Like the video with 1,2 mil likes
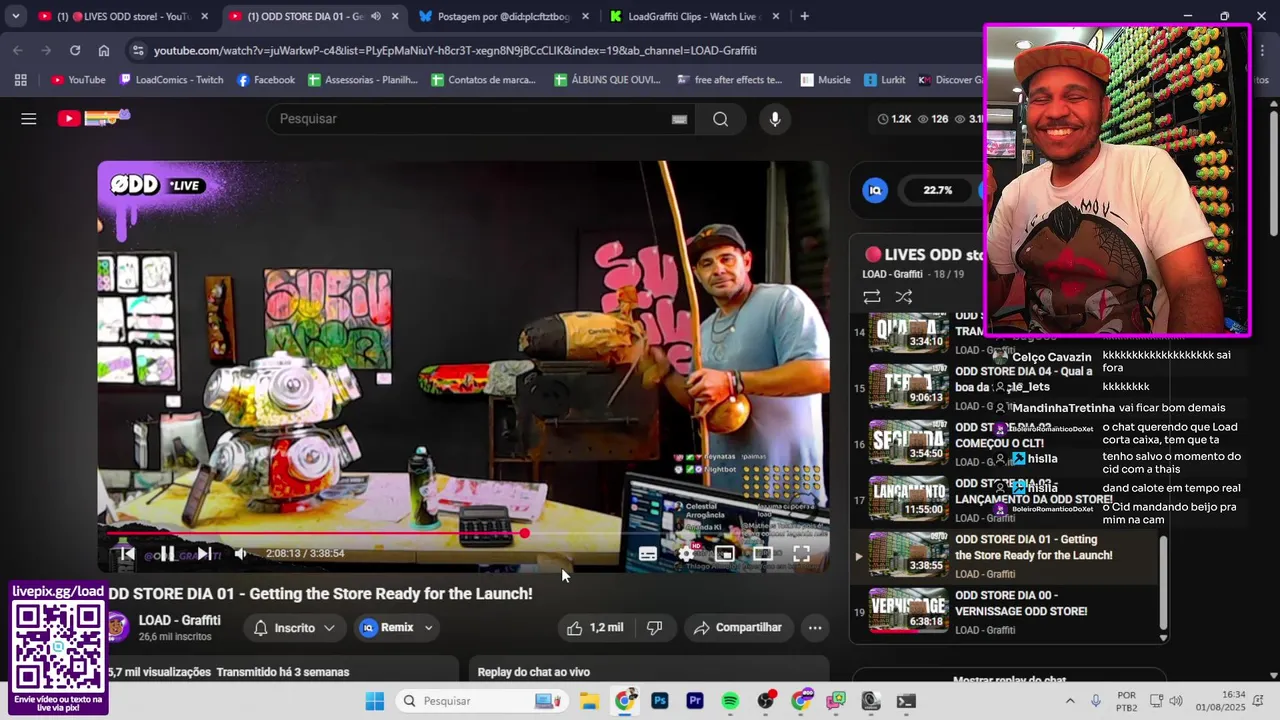The width and height of the screenshot is (1280, 720). (x=596, y=628)
